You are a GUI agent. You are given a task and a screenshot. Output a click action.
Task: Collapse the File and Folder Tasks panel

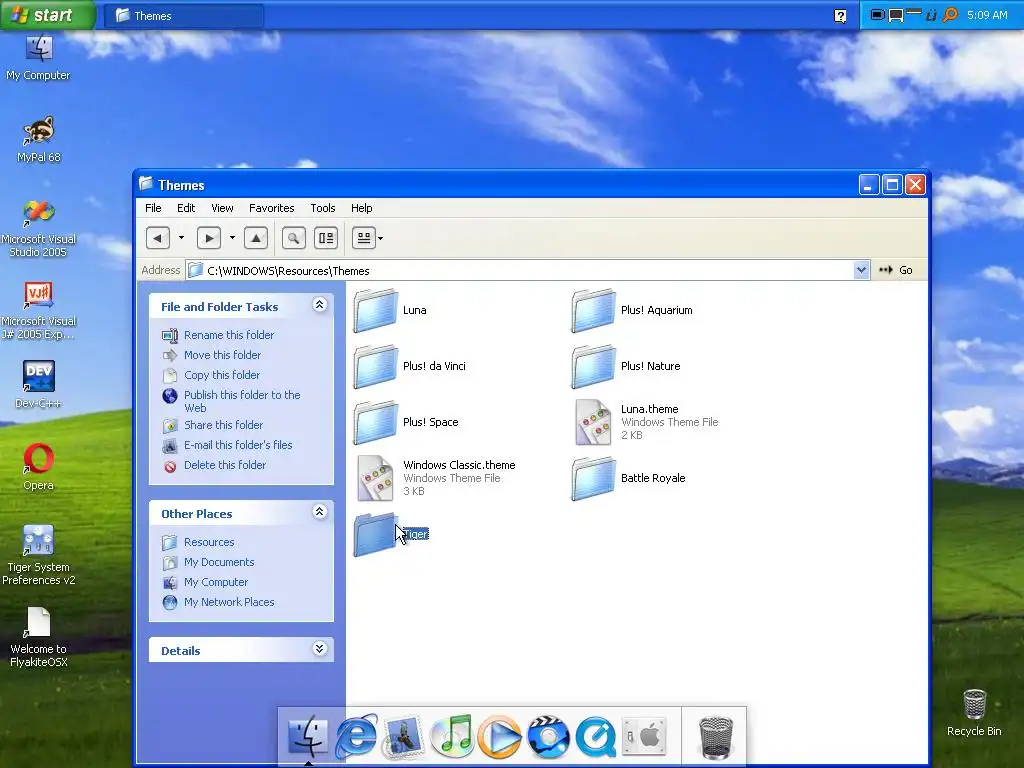coord(319,305)
